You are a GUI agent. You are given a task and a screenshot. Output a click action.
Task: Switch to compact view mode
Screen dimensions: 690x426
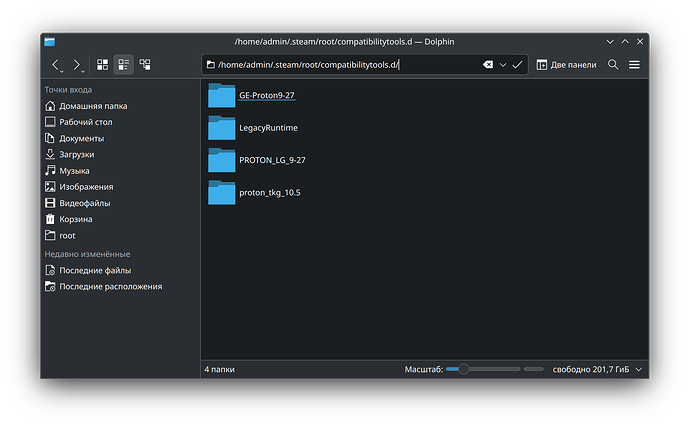[124, 65]
